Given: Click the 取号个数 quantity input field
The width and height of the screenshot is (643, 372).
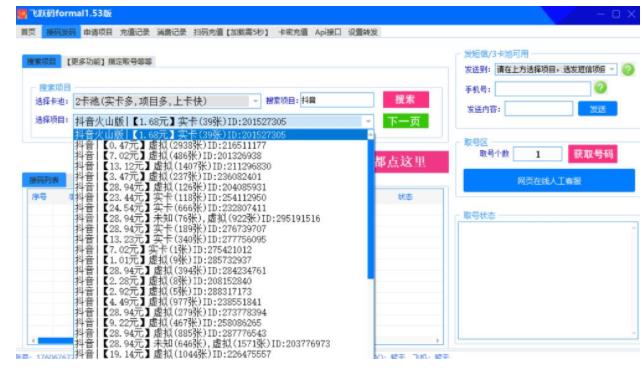Looking at the screenshot, I should (538, 154).
